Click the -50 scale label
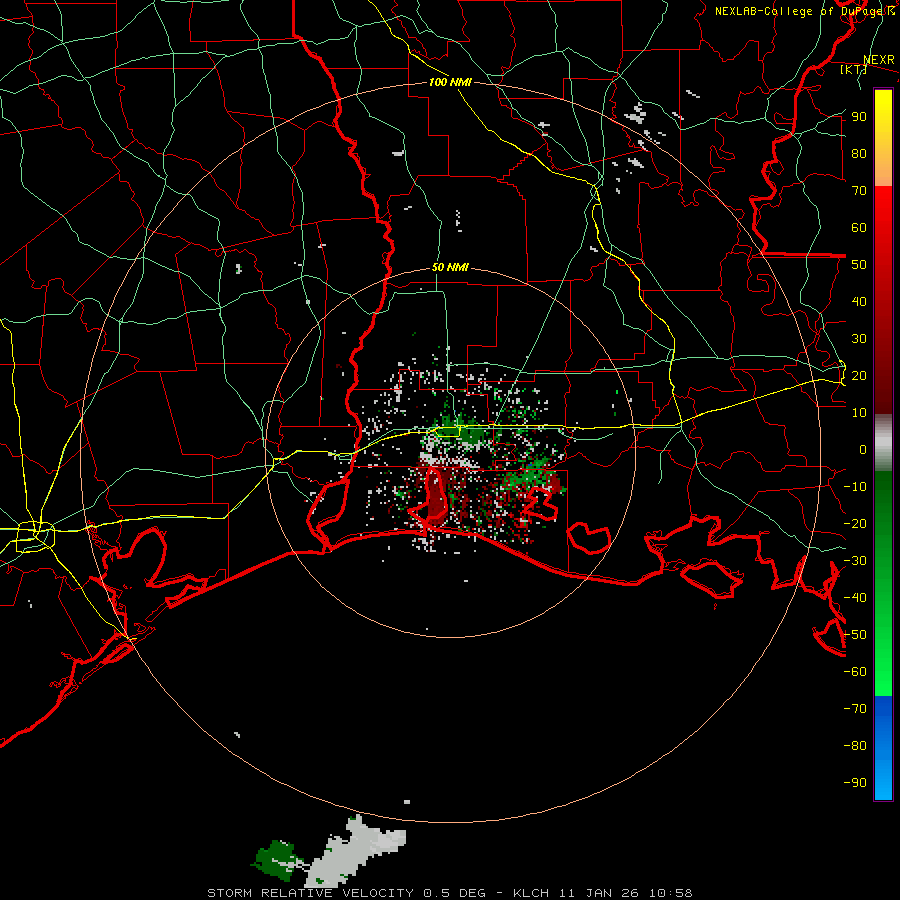The height and width of the screenshot is (900, 900). pos(855,635)
